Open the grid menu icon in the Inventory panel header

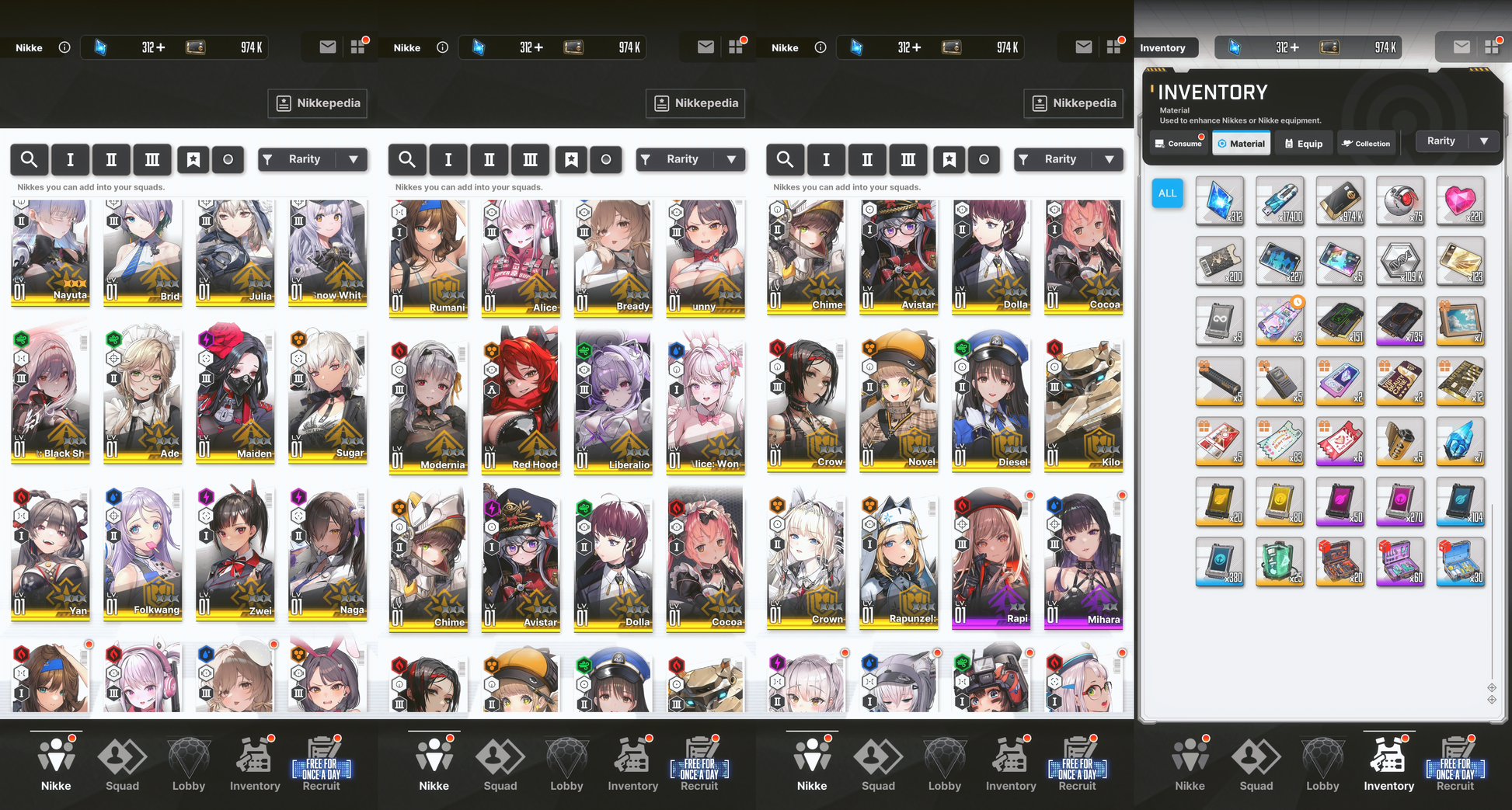[1492, 47]
